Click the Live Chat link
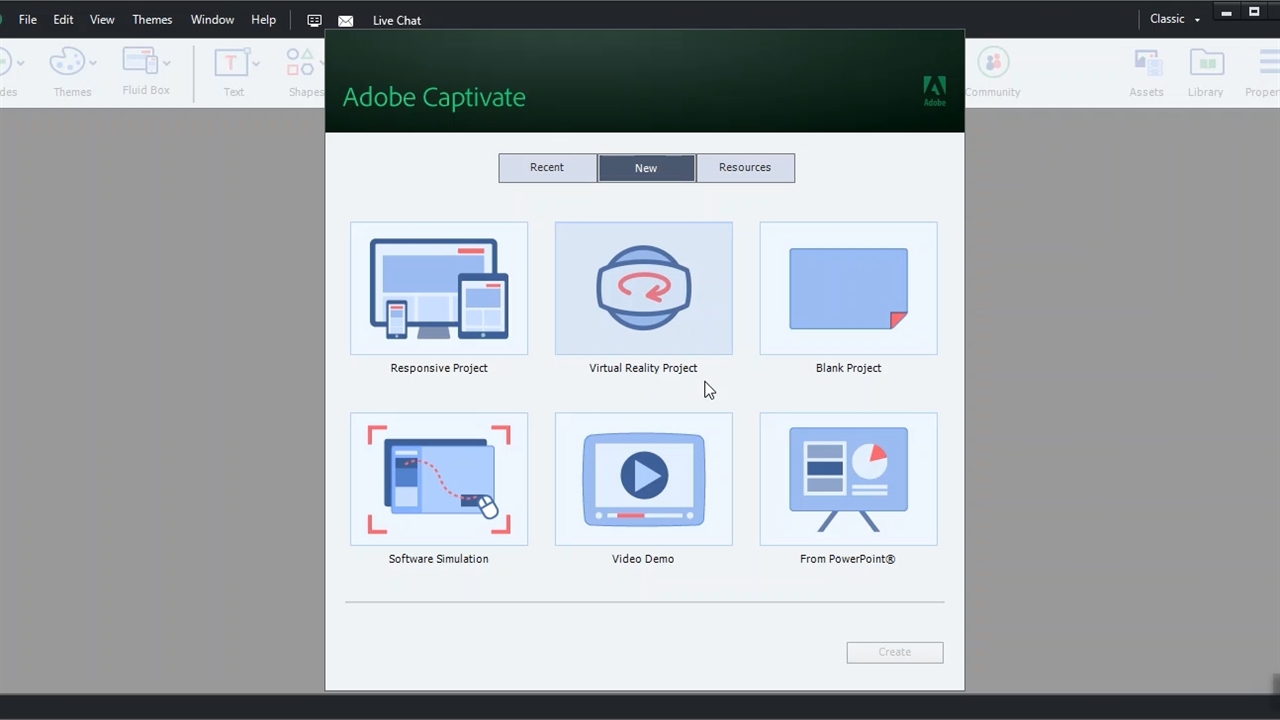This screenshot has width=1280, height=720. 396,20
